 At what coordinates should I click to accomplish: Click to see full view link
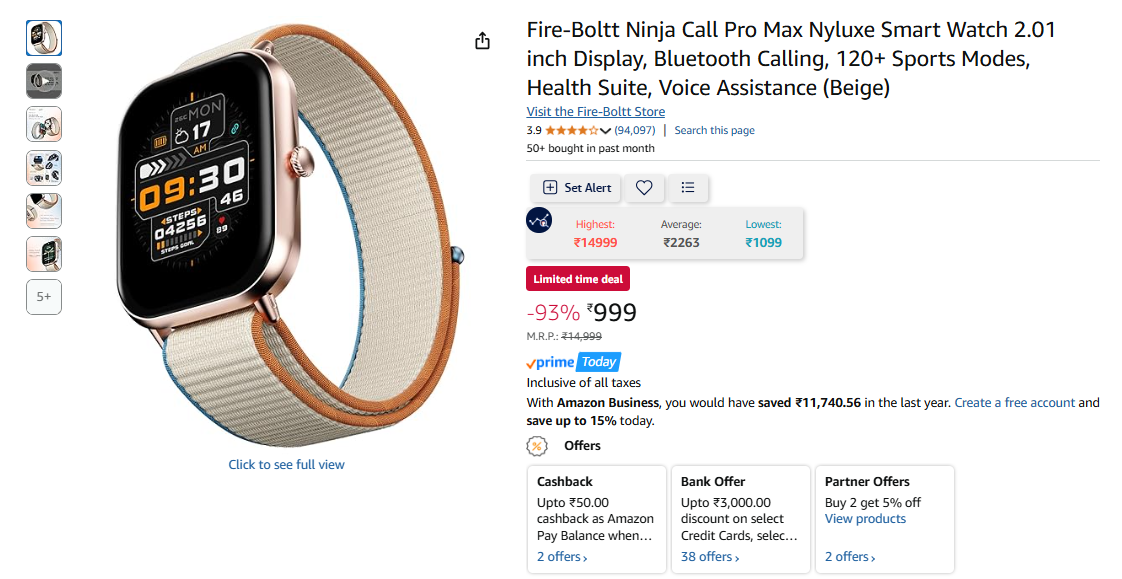pyautogui.click(x=286, y=464)
